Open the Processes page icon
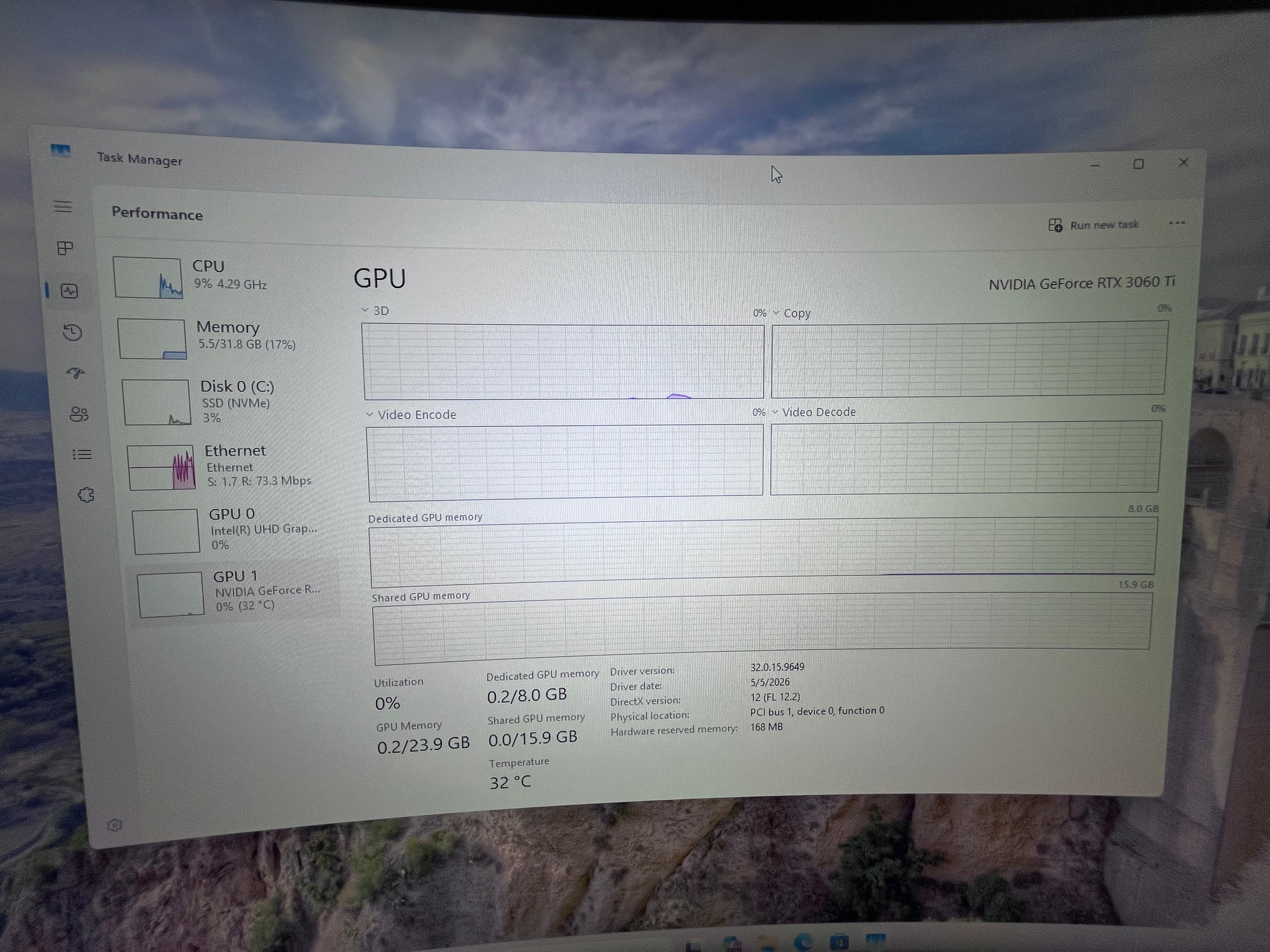 point(65,249)
